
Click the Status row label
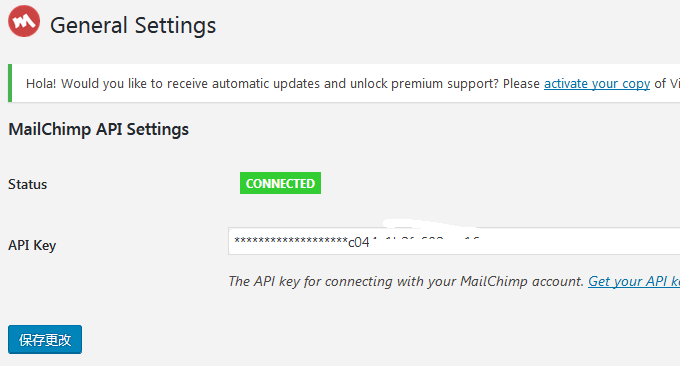[27, 184]
